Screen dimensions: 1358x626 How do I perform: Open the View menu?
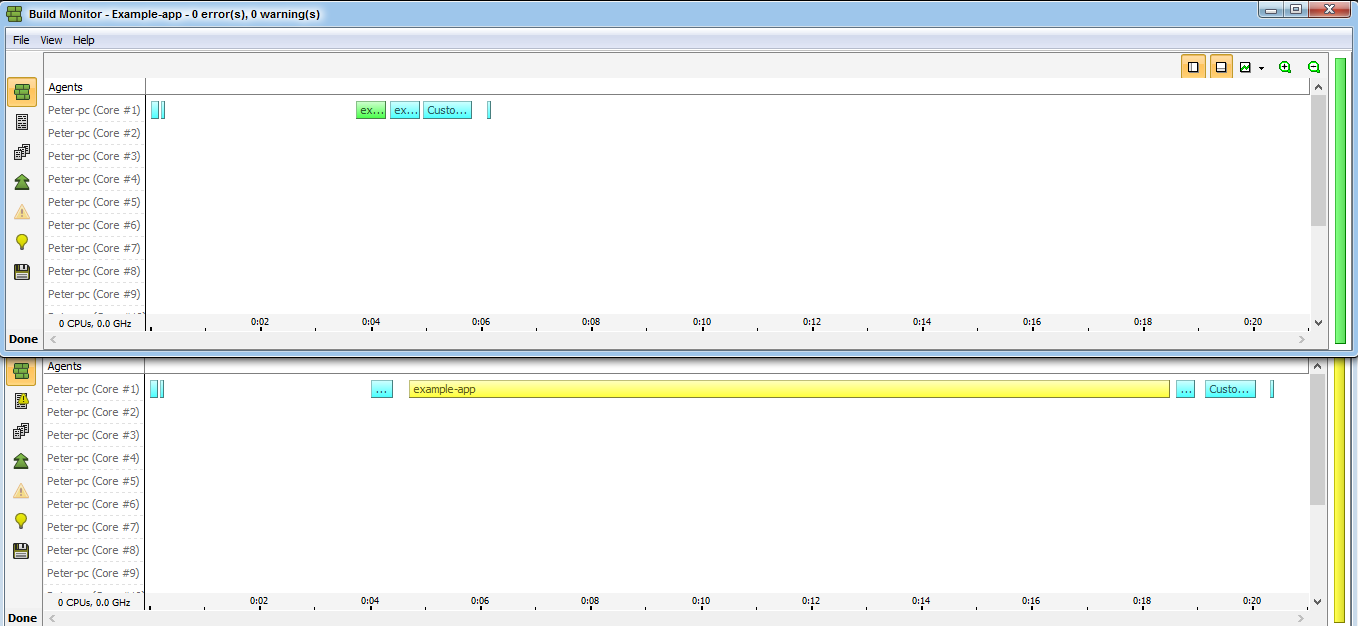[x=51, y=40]
